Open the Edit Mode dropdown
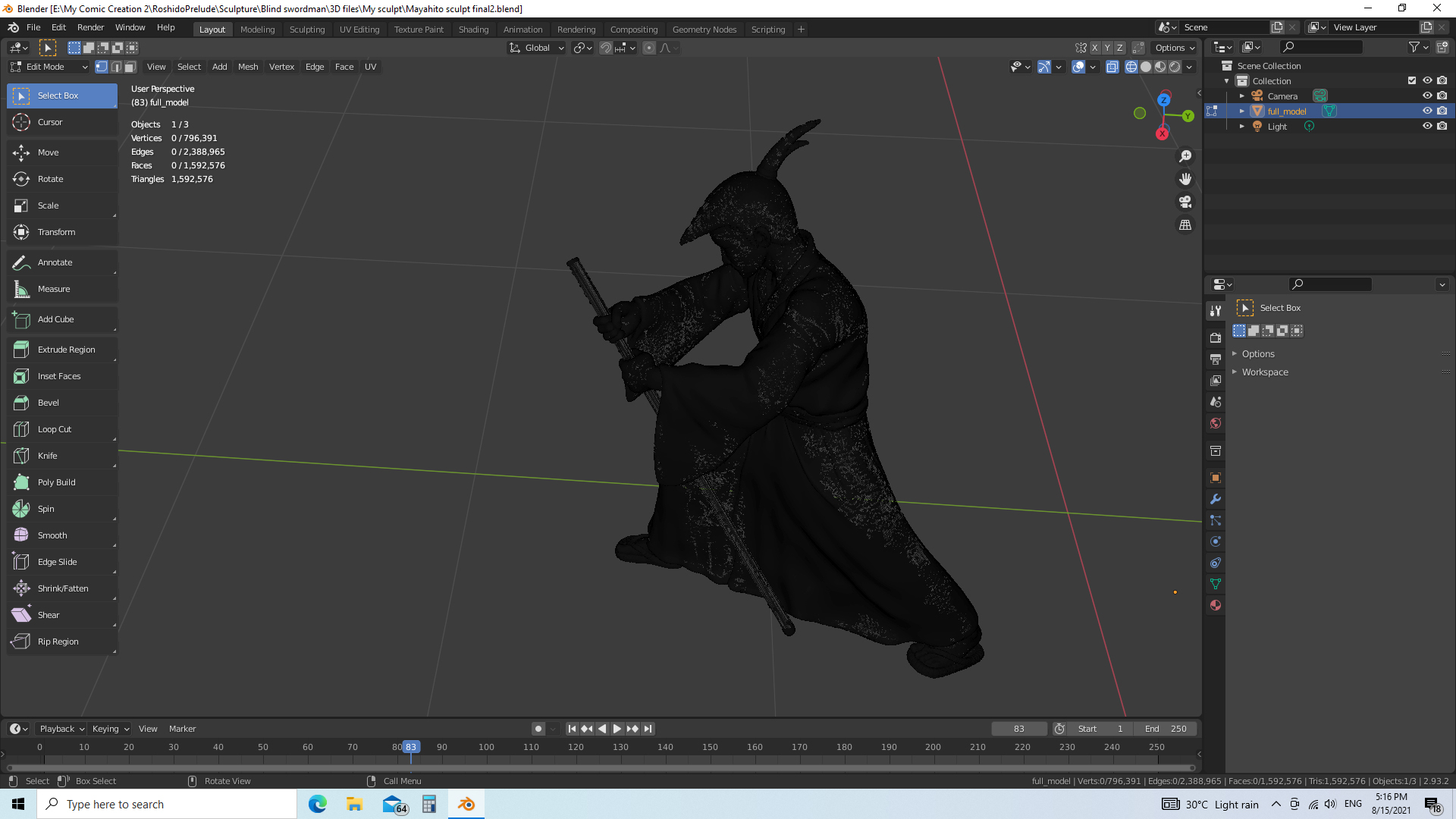This screenshot has height=819, width=1456. click(50, 67)
